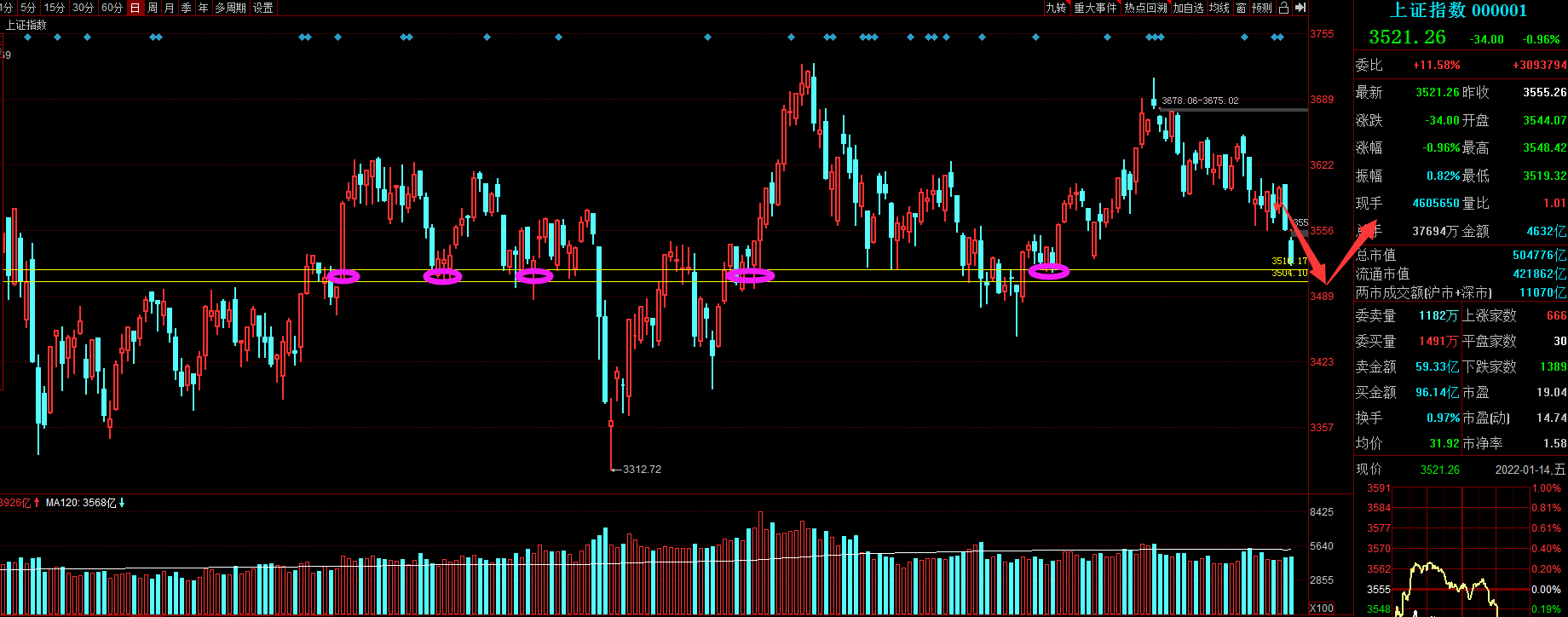Click the 委买量 value 1491万

tap(1438, 341)
